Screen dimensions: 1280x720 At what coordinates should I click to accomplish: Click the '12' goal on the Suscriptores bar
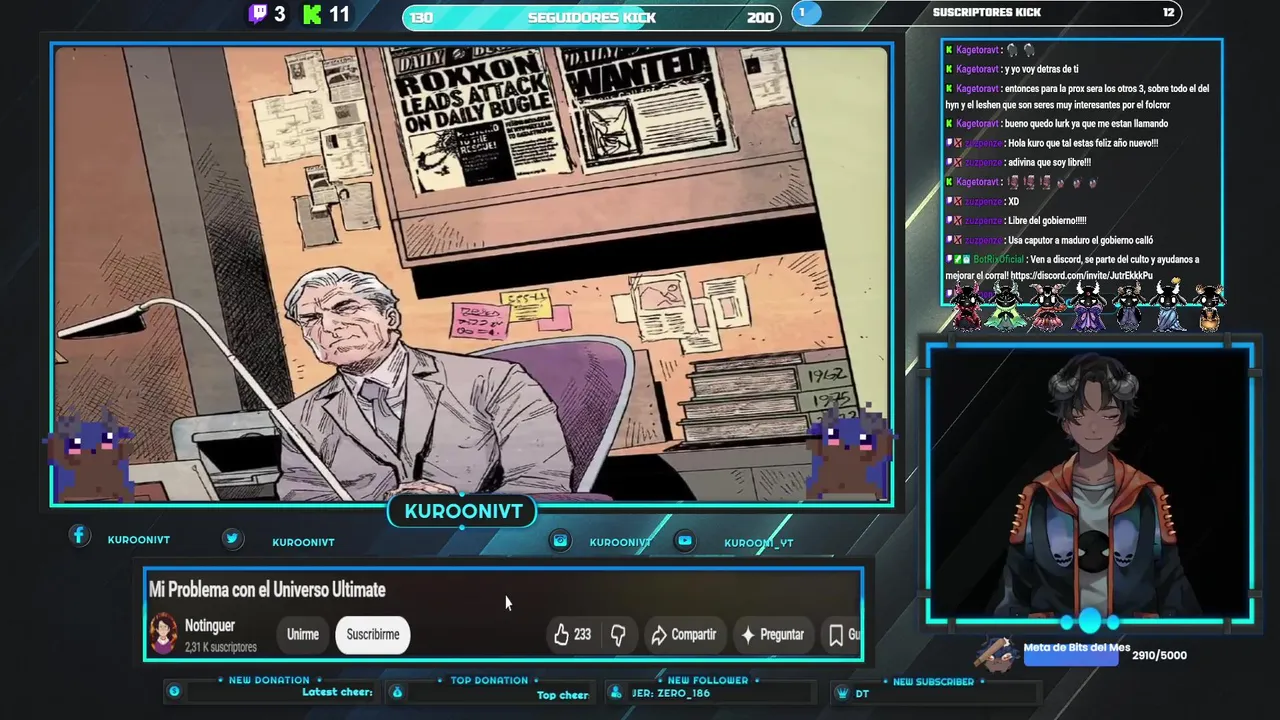(x=1168, y=12)
